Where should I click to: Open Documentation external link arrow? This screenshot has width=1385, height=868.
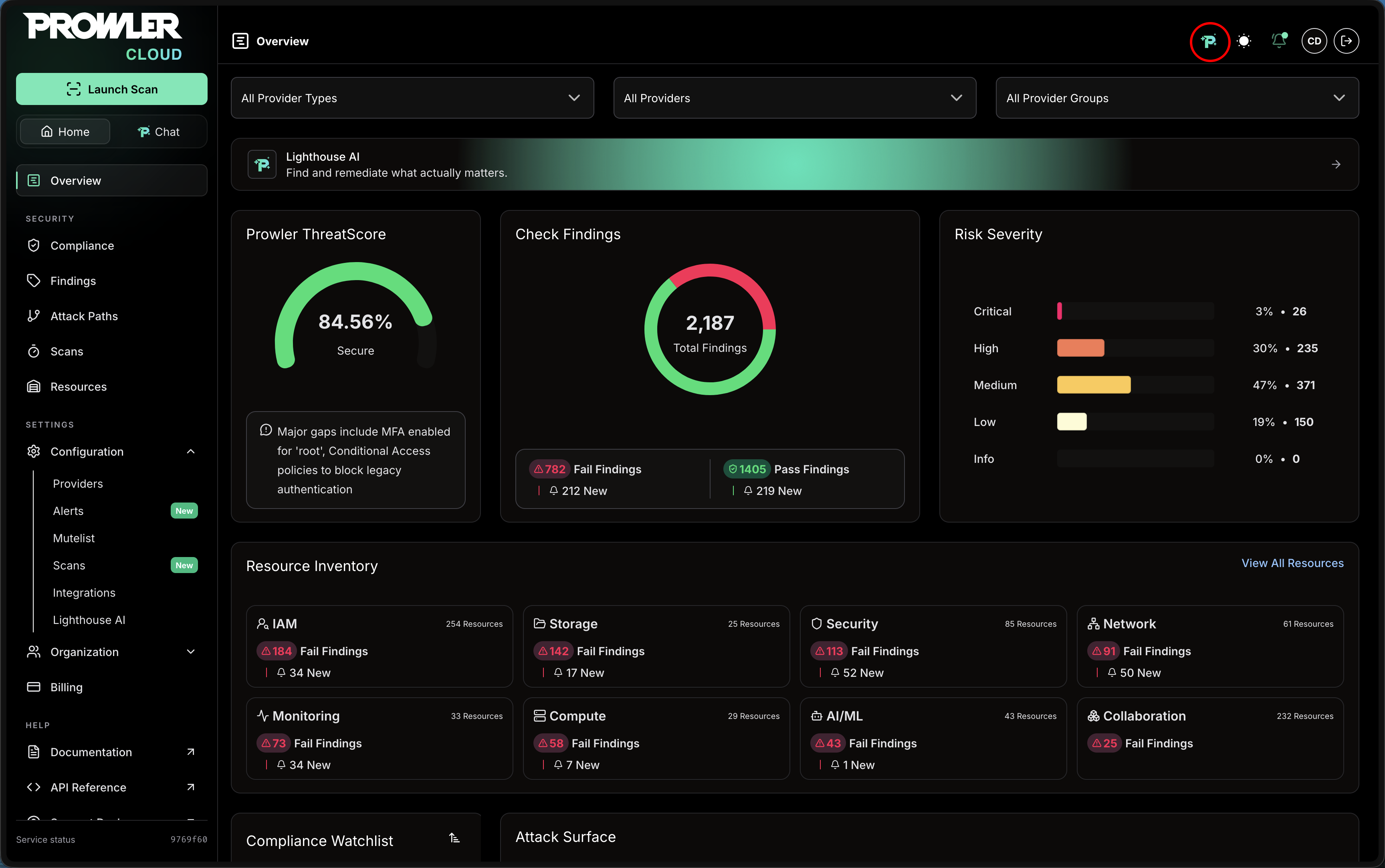(x=191, y=751)
